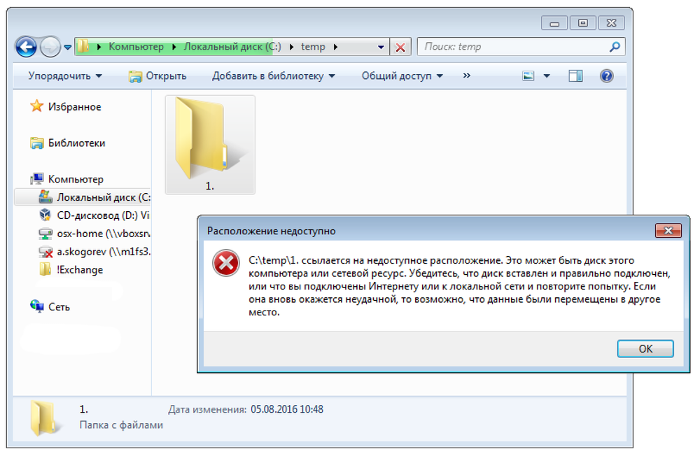The width and height of the screenshot is (700, 456).
Task: Select Компьютер in navigation pane
Action: coord(75,179)
